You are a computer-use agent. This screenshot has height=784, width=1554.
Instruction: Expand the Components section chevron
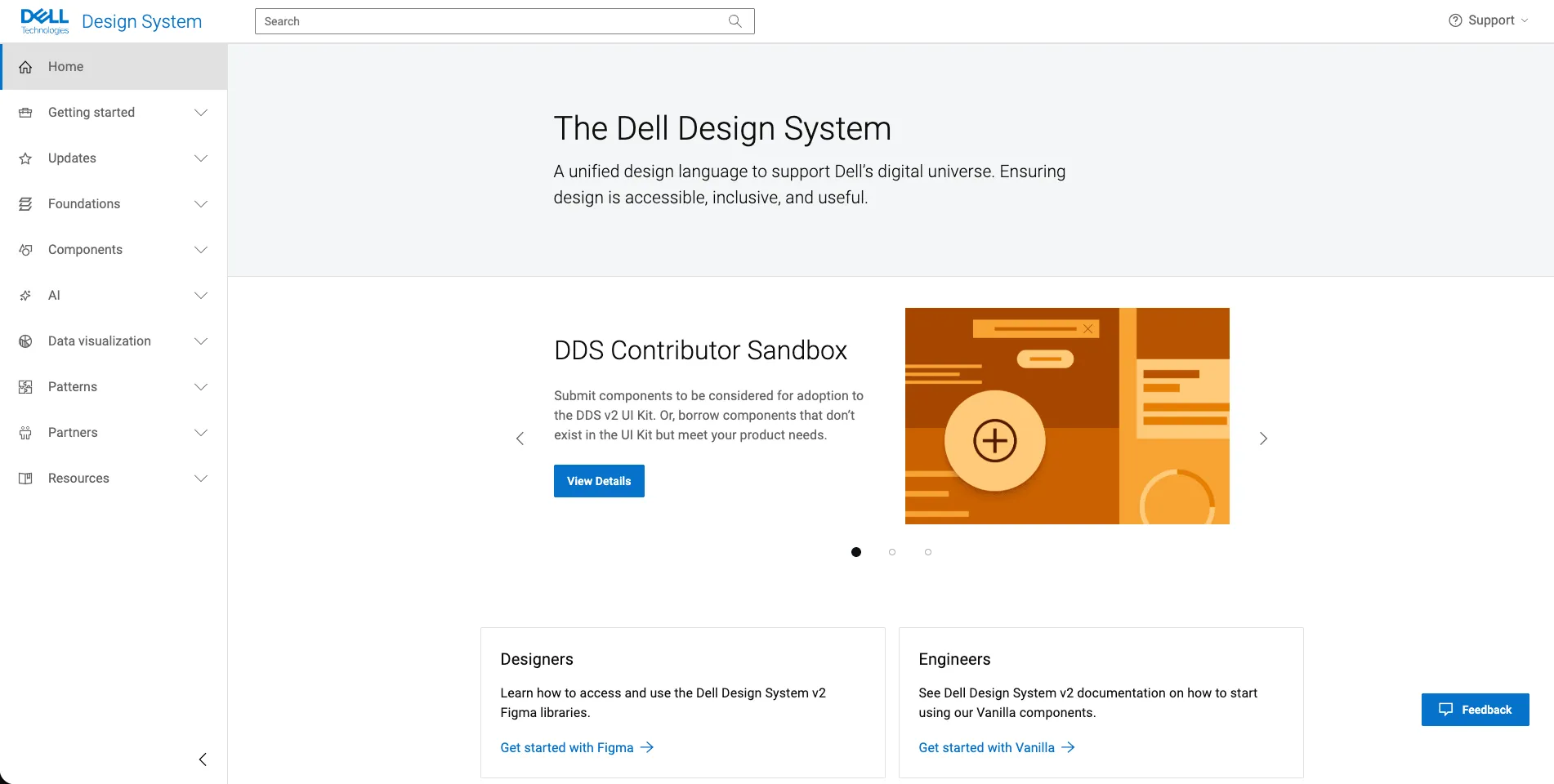coord(201,250)
